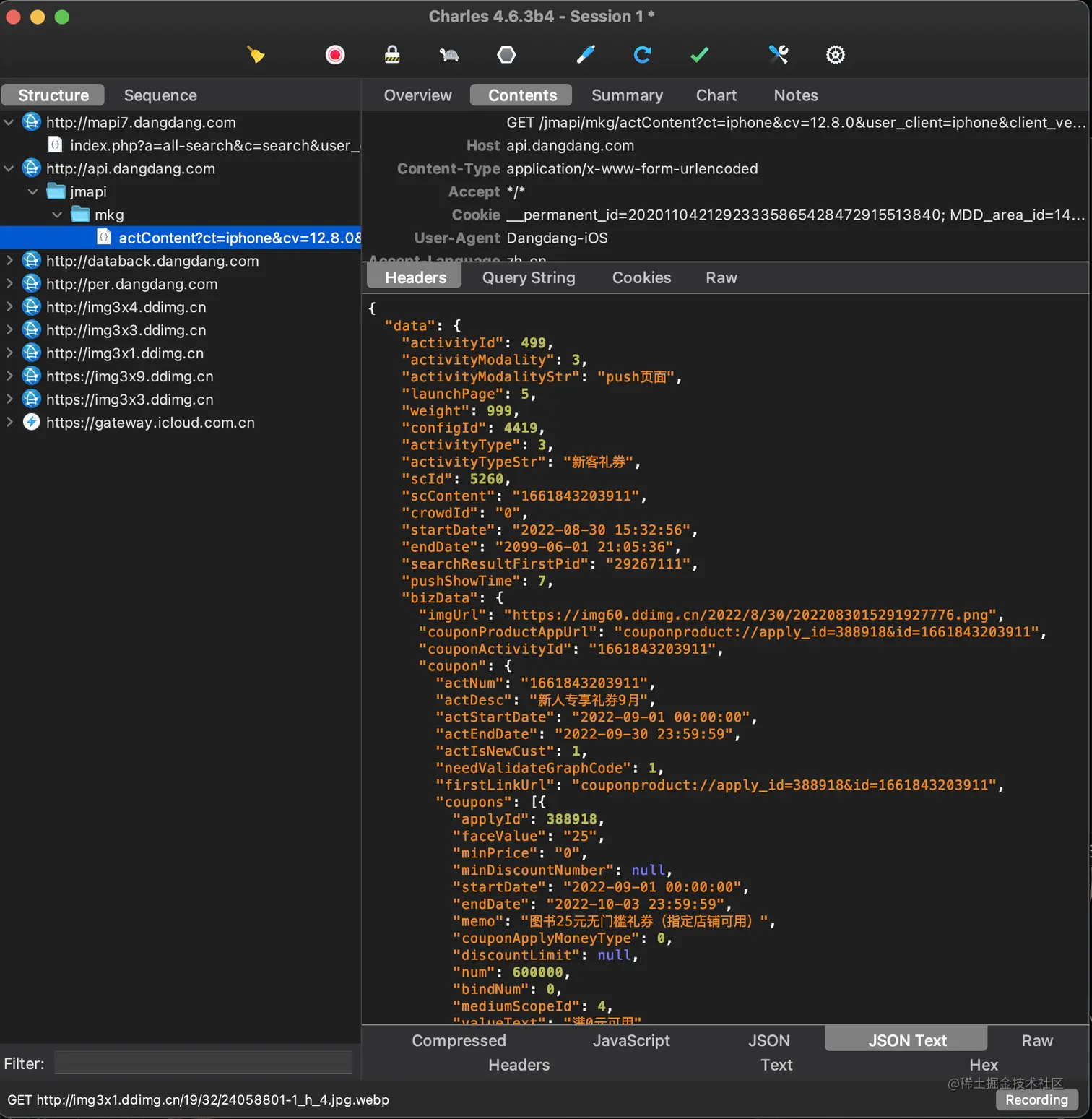Click the lightning icon for gateway.icloud.com.cn

(31, 423)
